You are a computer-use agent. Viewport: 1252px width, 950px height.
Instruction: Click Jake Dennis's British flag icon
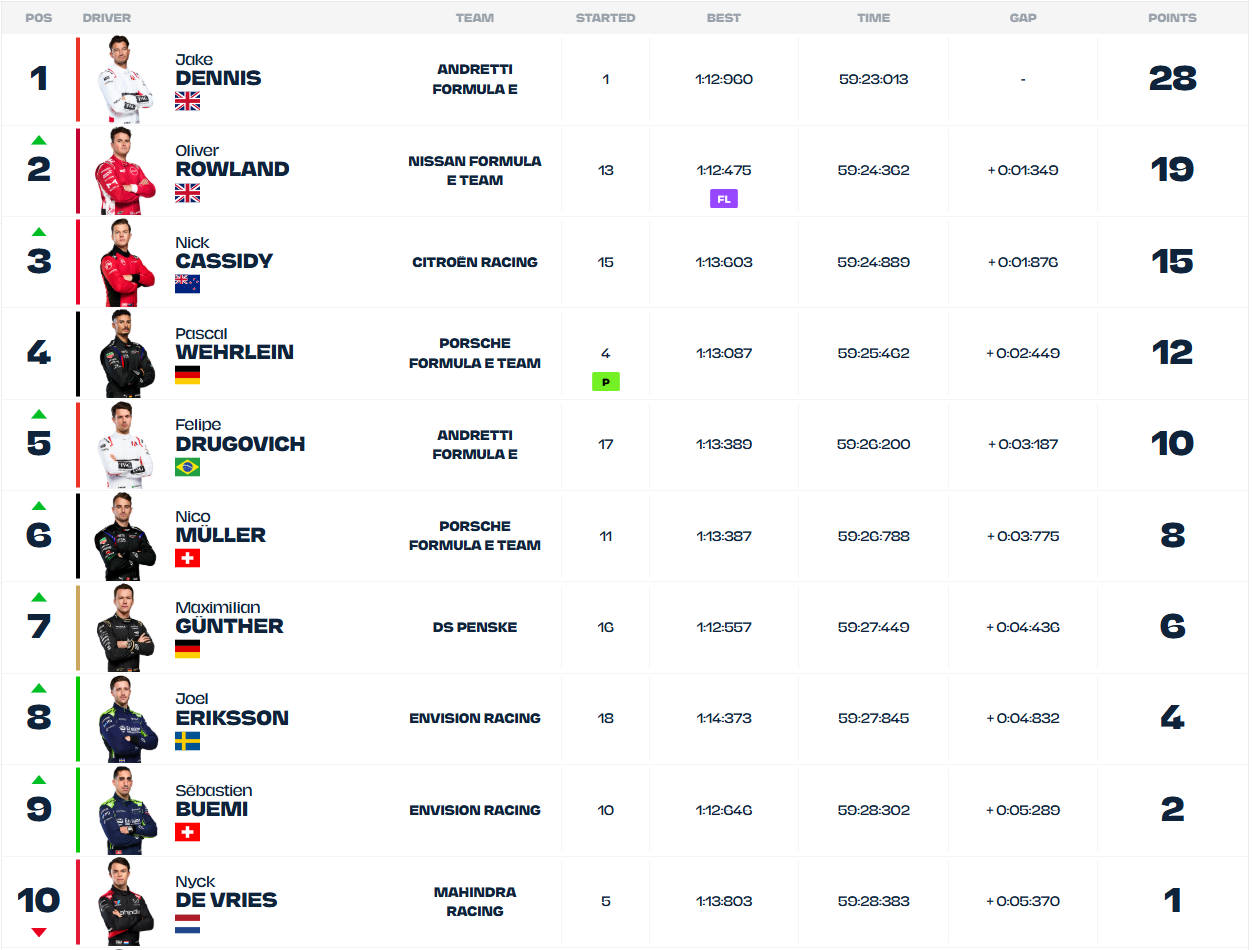click(x=188, y=101)
